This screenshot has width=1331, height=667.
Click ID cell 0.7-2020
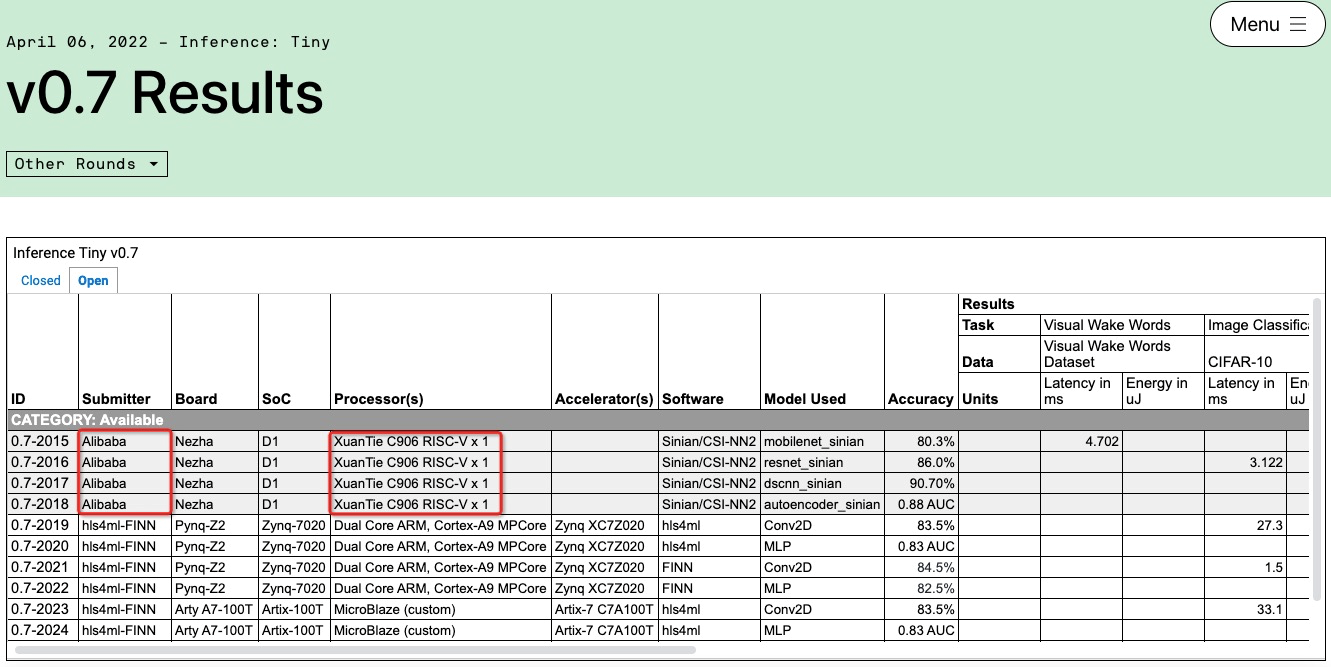pos(43,546)
